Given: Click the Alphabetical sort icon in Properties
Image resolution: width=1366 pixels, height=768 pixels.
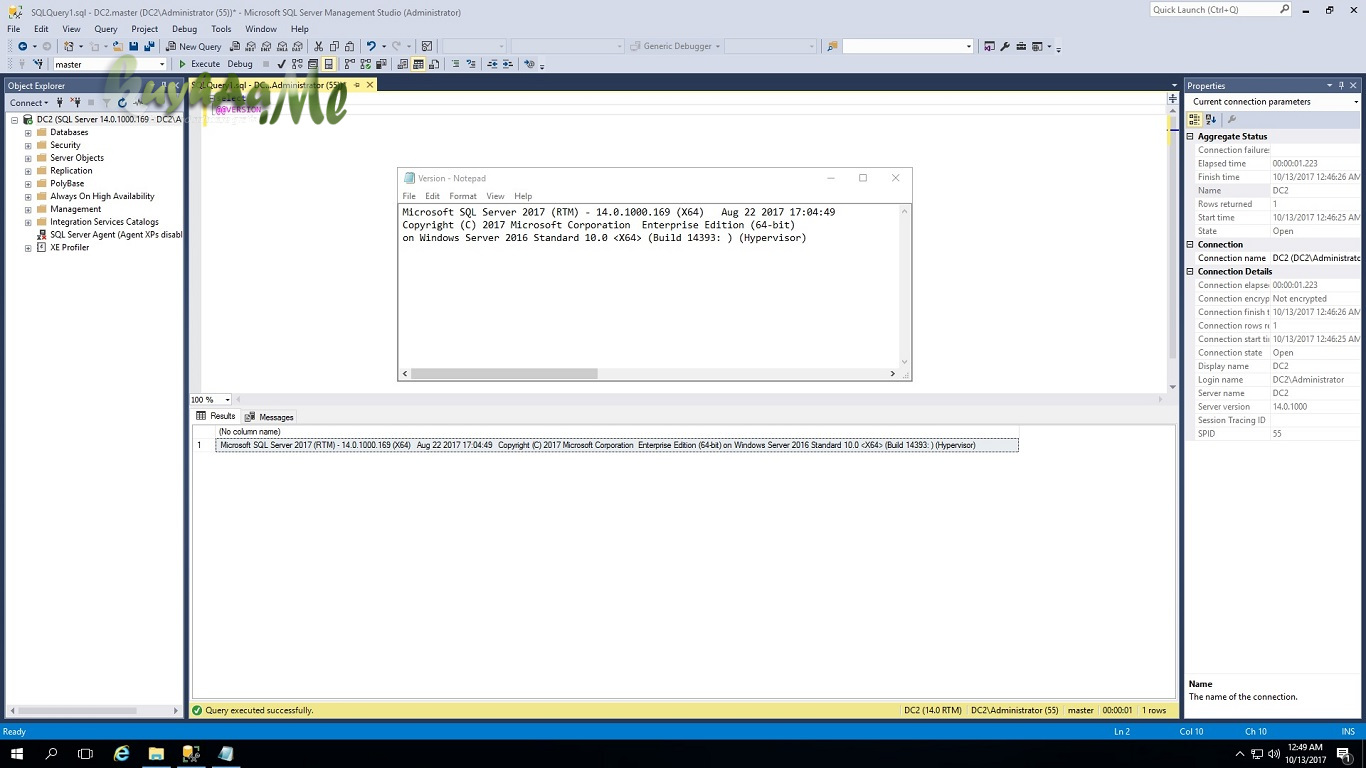Looking at the screenshot, I should pyautogui.click(x=1210, y=119).
